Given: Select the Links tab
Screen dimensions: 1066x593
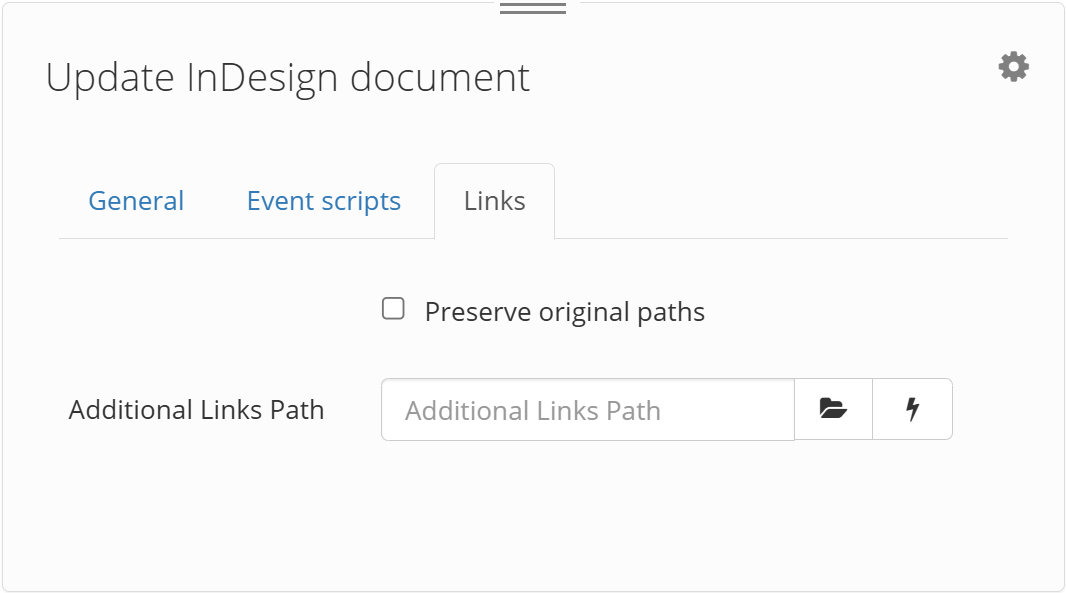Looking at the screenshot, I should (494, 200).
